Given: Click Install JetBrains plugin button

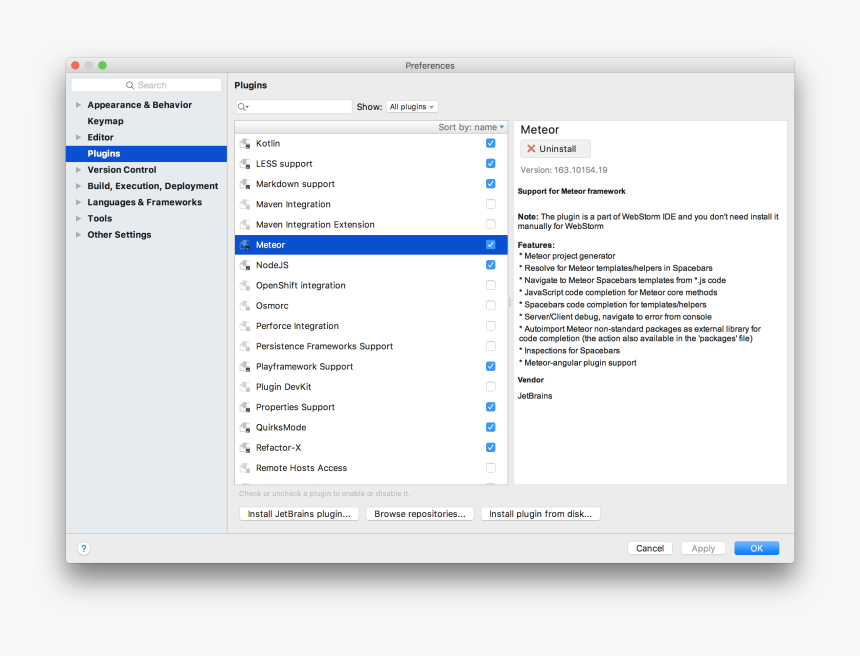Looking at the screenshot, I should (x=299, y=514).
